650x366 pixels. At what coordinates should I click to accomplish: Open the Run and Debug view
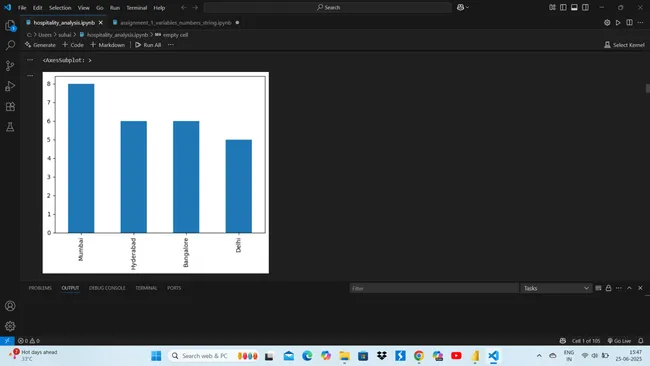point(10,86)
